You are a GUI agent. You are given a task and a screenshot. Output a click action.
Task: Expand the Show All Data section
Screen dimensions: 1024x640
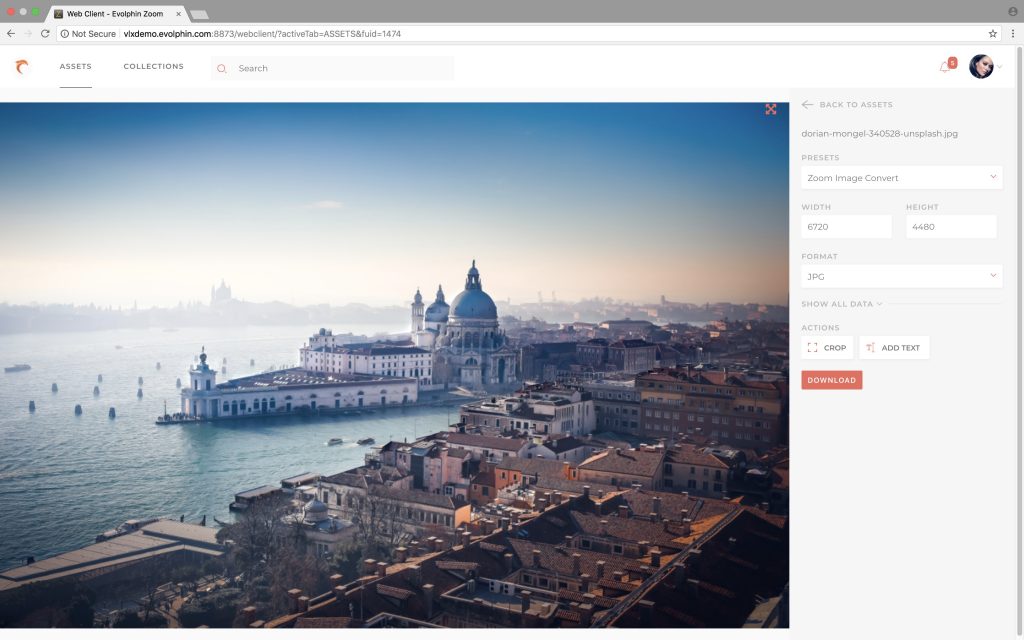pos(843,305)
